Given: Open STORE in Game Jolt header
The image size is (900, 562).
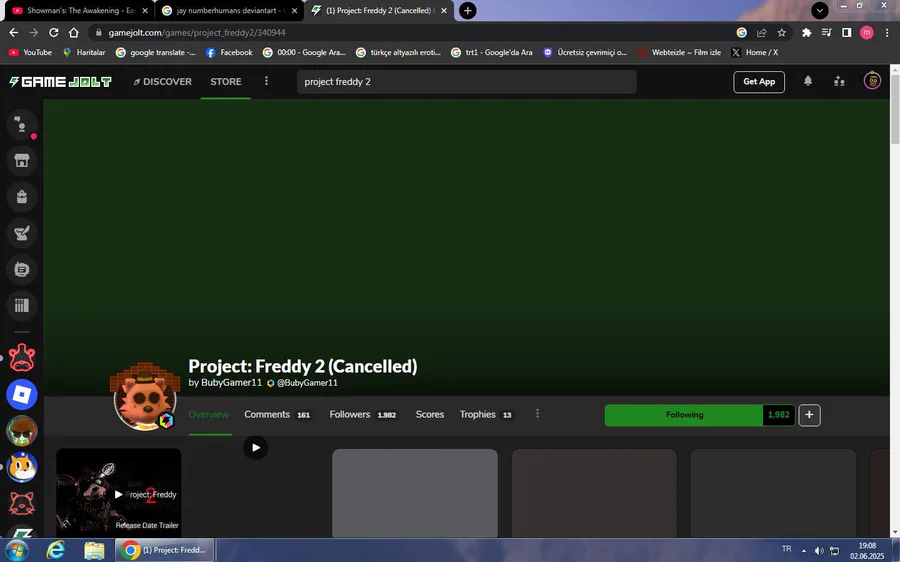Looking at the screenshot, I should click(x=226, y=82).
